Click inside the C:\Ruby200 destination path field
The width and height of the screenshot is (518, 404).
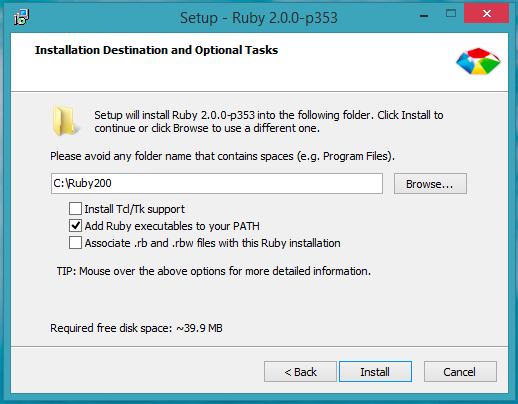[217, 183]
